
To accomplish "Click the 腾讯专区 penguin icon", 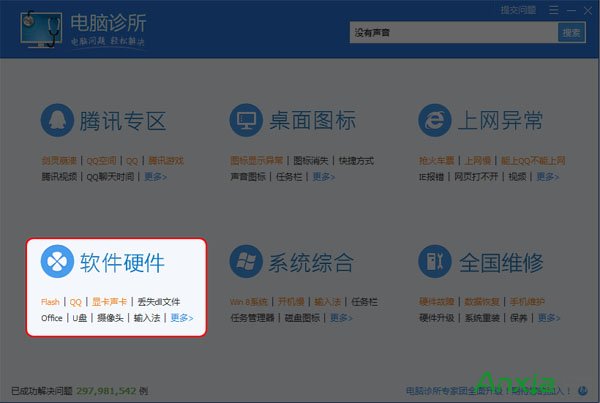I will coord(57,121).
